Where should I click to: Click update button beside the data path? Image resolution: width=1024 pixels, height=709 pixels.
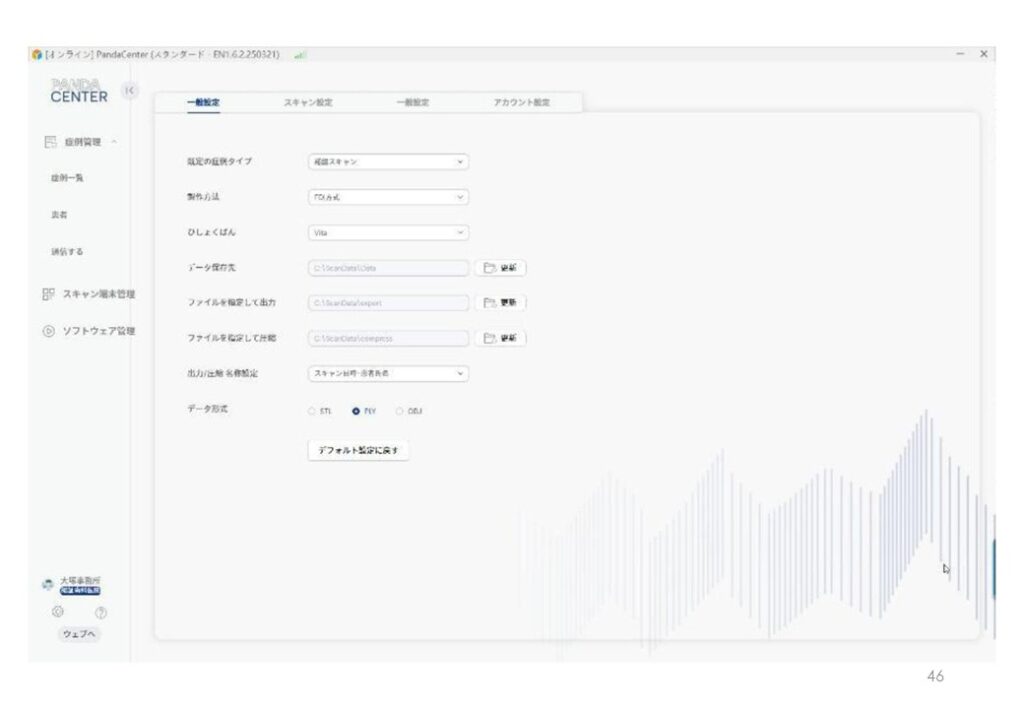[501, 268]
